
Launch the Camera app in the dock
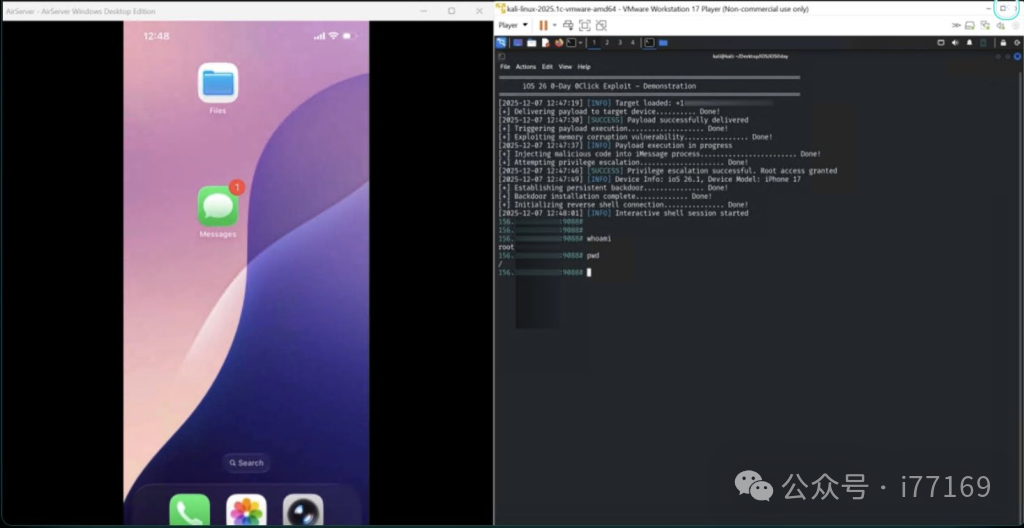[303, 510]
